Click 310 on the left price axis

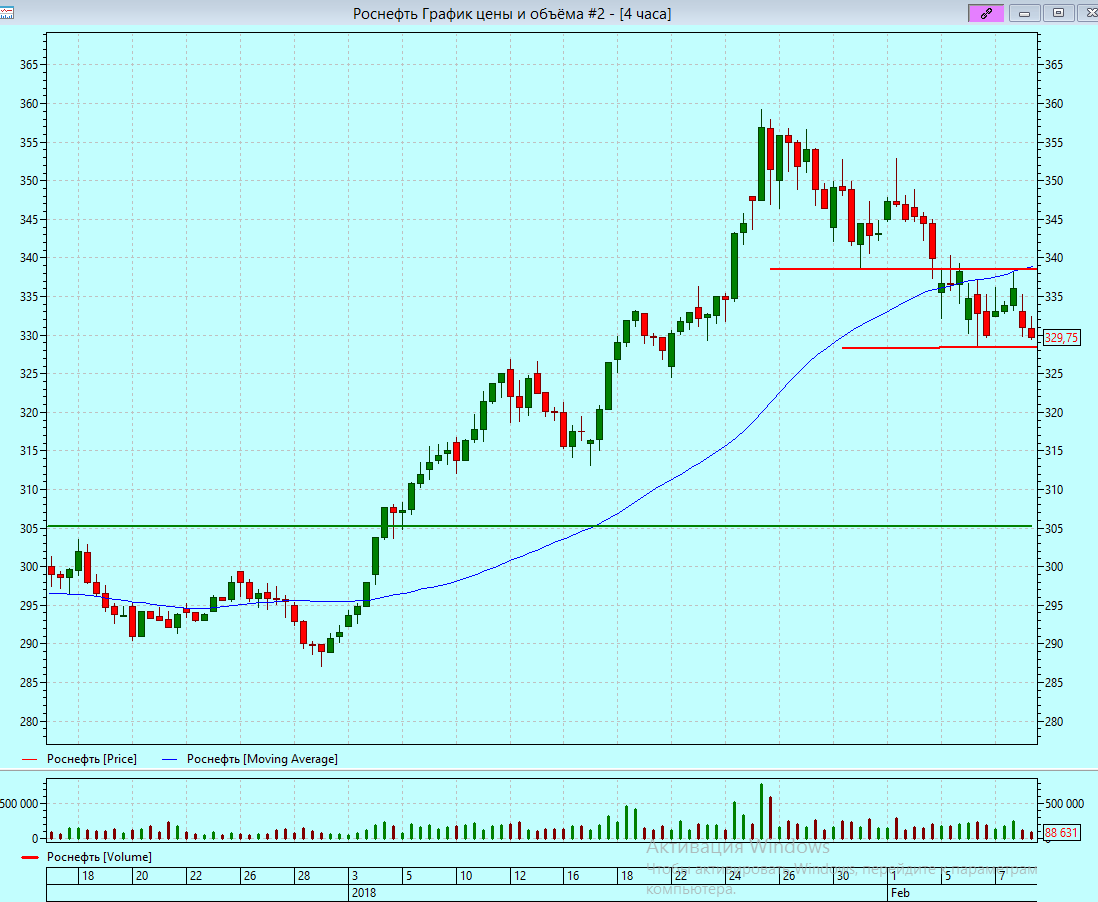(x=29, y=490)
